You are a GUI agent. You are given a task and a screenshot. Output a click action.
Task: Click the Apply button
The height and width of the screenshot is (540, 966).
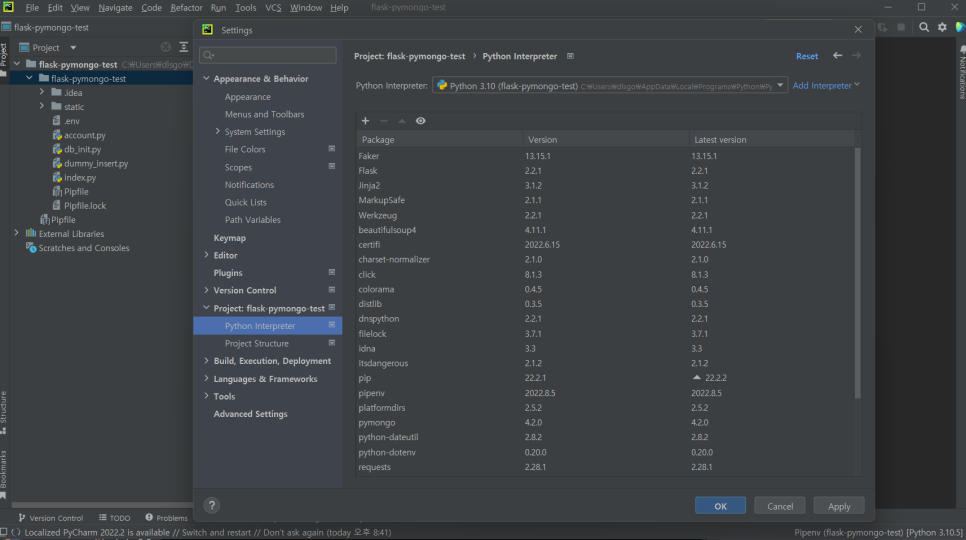point(839,506)
